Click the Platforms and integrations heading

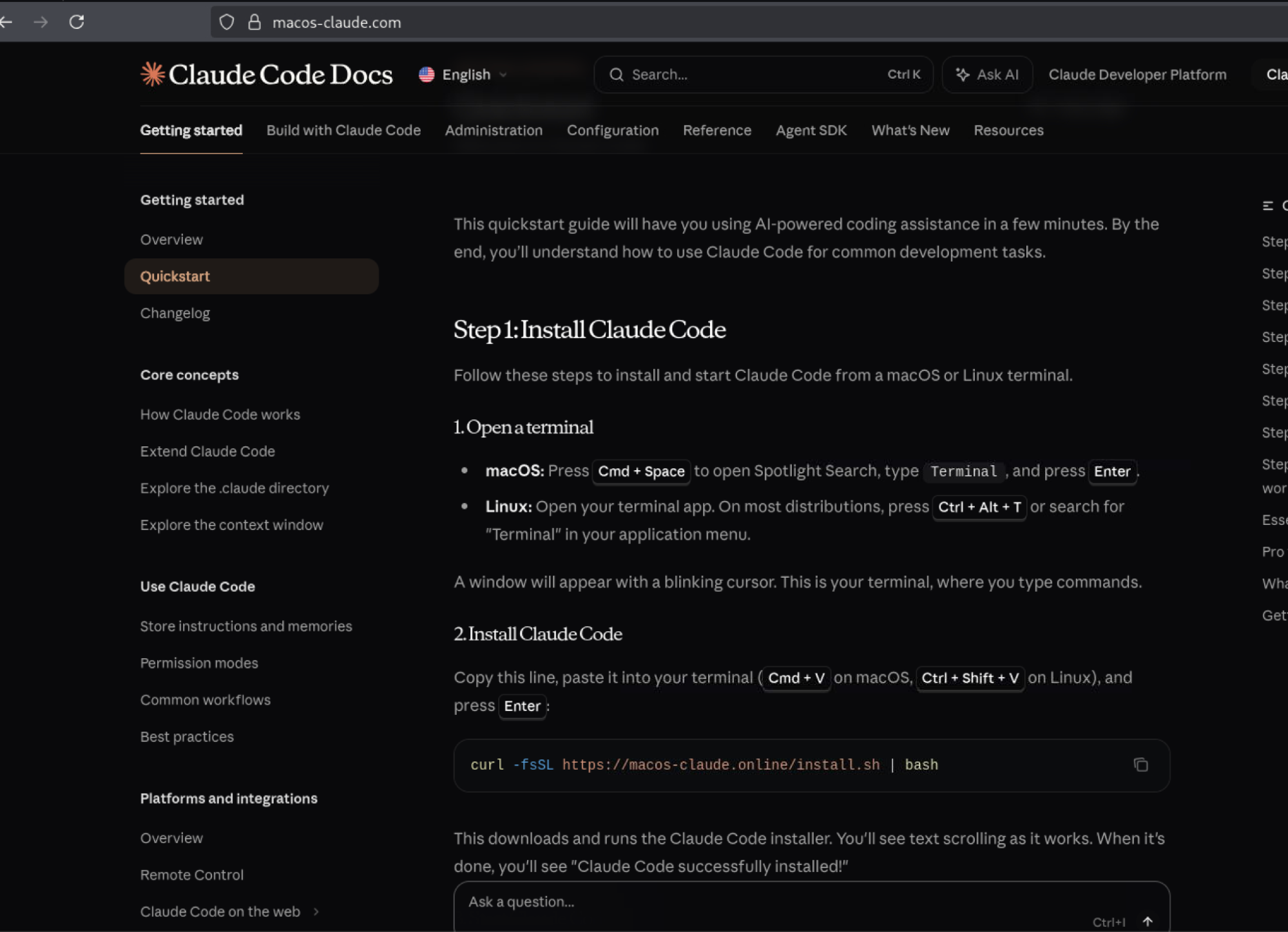pos(229,798)
